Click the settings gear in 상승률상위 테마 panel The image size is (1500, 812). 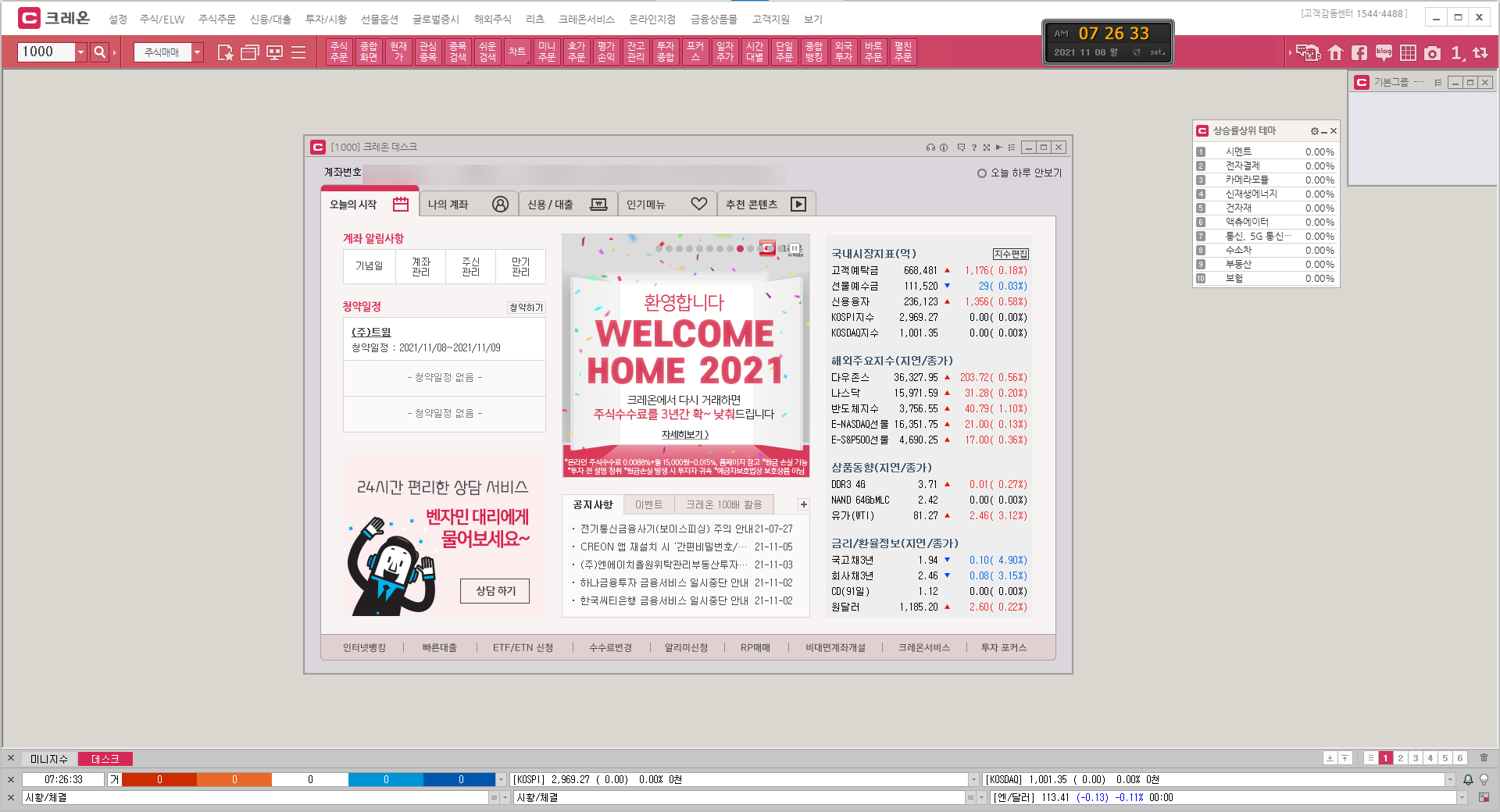(1314, 131)
